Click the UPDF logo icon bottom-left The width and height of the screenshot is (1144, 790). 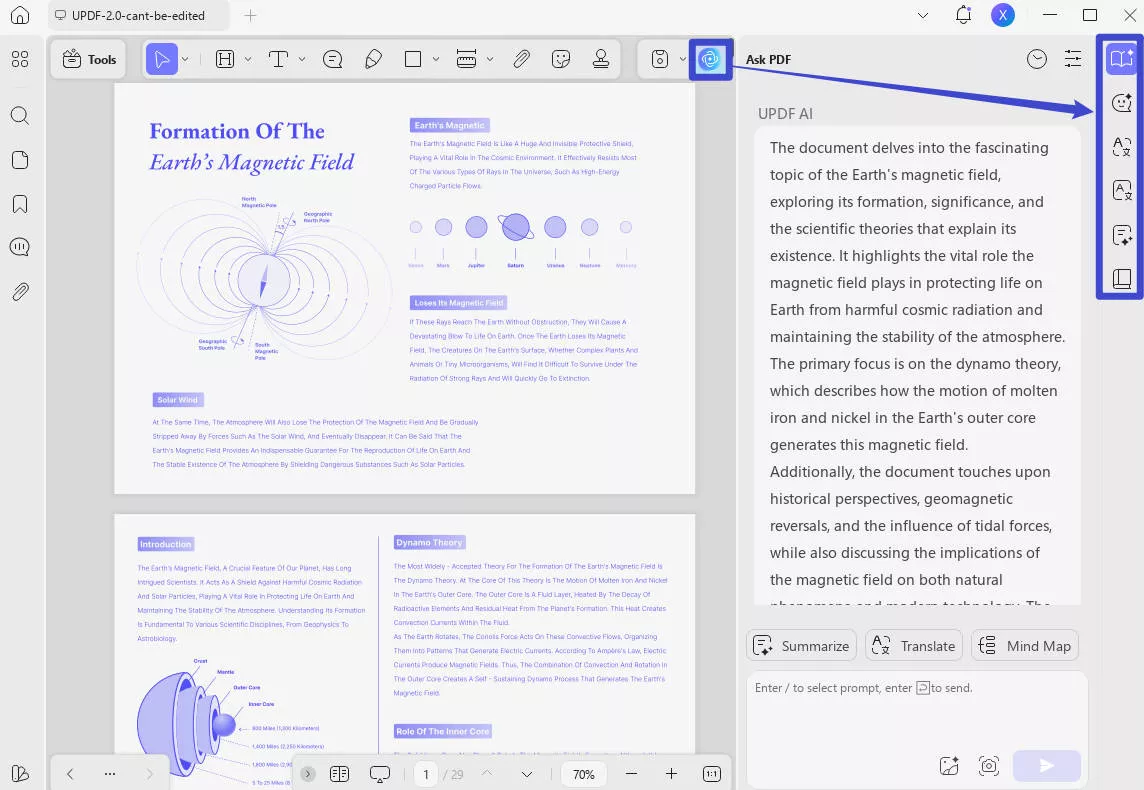coord(20,773)
